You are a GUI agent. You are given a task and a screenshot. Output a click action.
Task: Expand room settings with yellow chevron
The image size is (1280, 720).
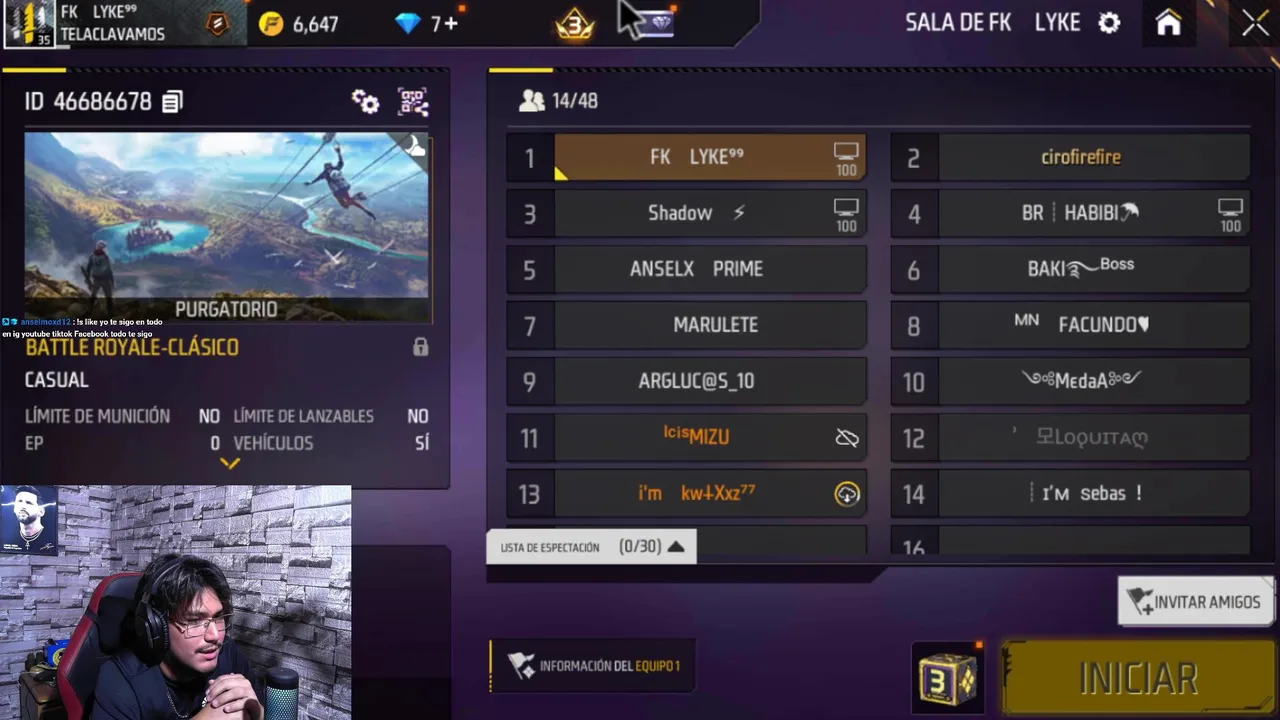pyautogui.click(x=230, y=463)
